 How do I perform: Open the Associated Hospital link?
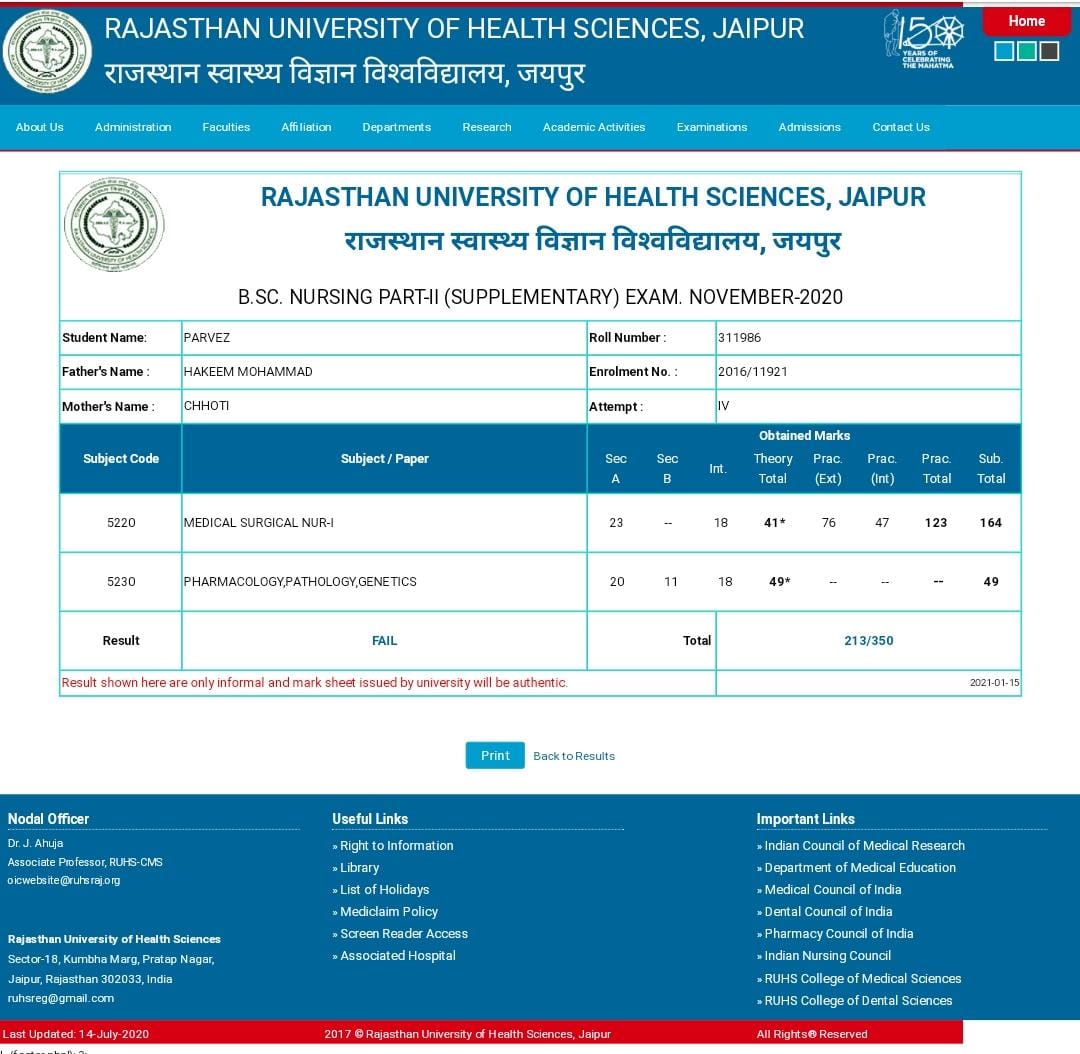pyautogui.click(x=397, y=955)
